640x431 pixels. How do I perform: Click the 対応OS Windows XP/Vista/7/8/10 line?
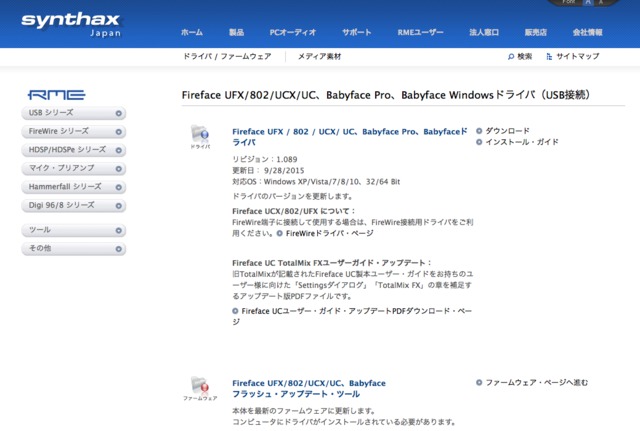pyautogui.click(x=316, y=182)
